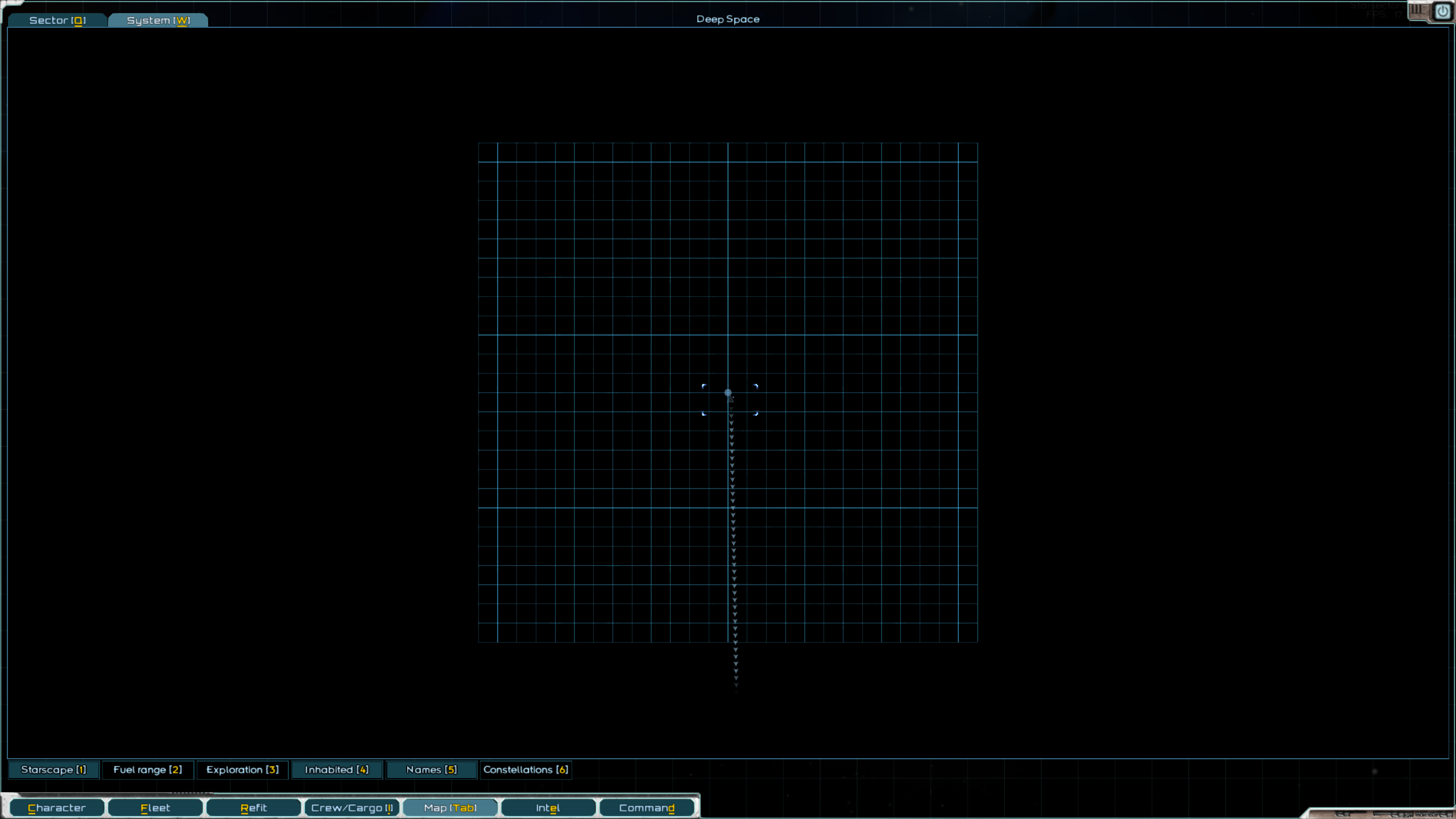
Task: Enable the Inhabited systems filter
Action: [x=337, y=770]
